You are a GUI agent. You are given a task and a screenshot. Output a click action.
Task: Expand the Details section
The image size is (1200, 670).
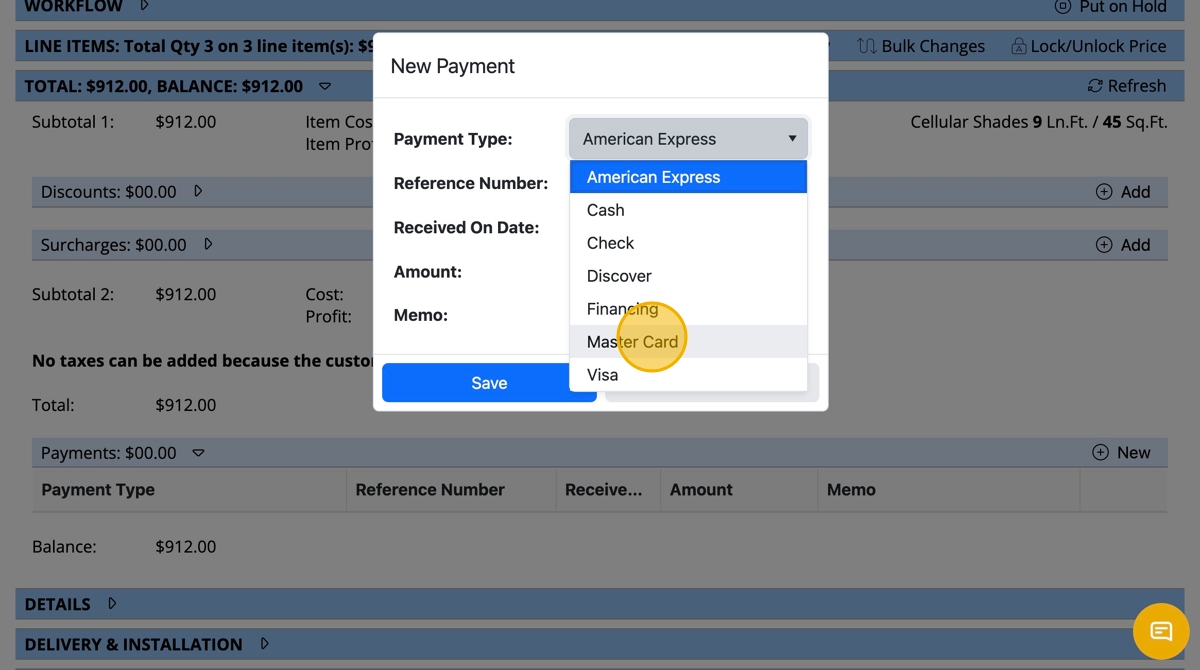coord(112,604)
